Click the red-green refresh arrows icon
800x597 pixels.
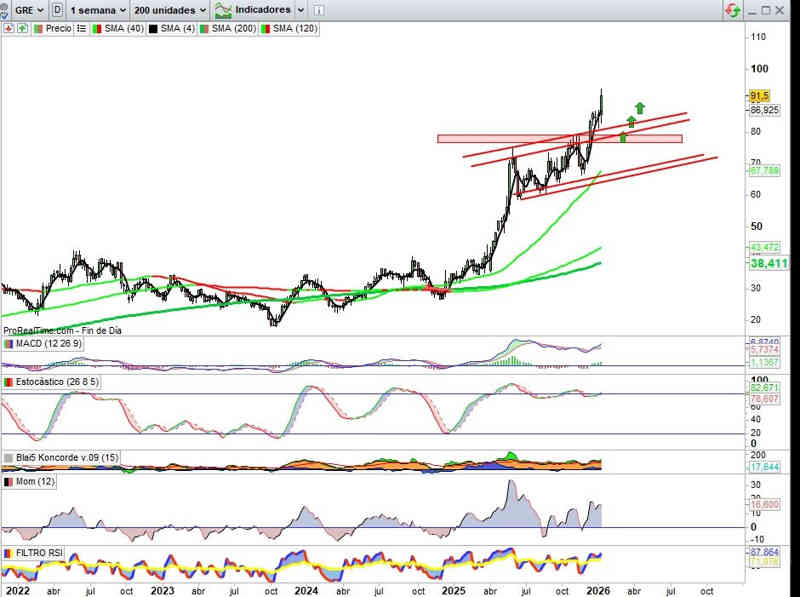[733, 10]
